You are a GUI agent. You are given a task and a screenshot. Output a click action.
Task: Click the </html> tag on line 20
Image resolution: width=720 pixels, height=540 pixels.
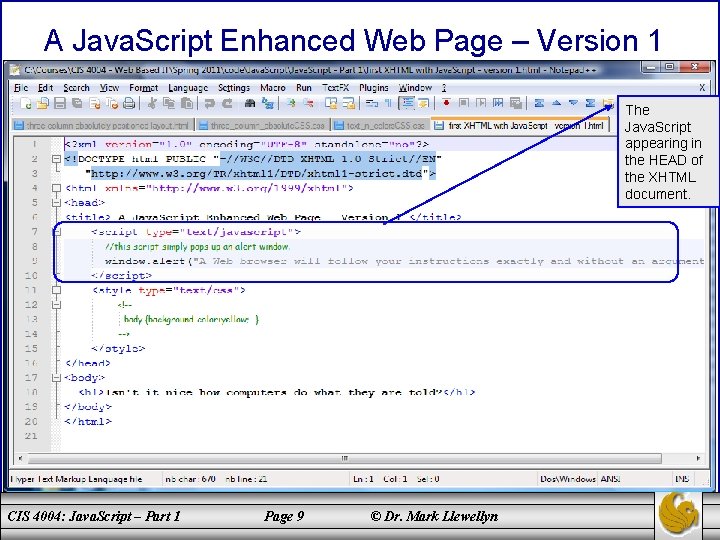click(x=88, y=421)
